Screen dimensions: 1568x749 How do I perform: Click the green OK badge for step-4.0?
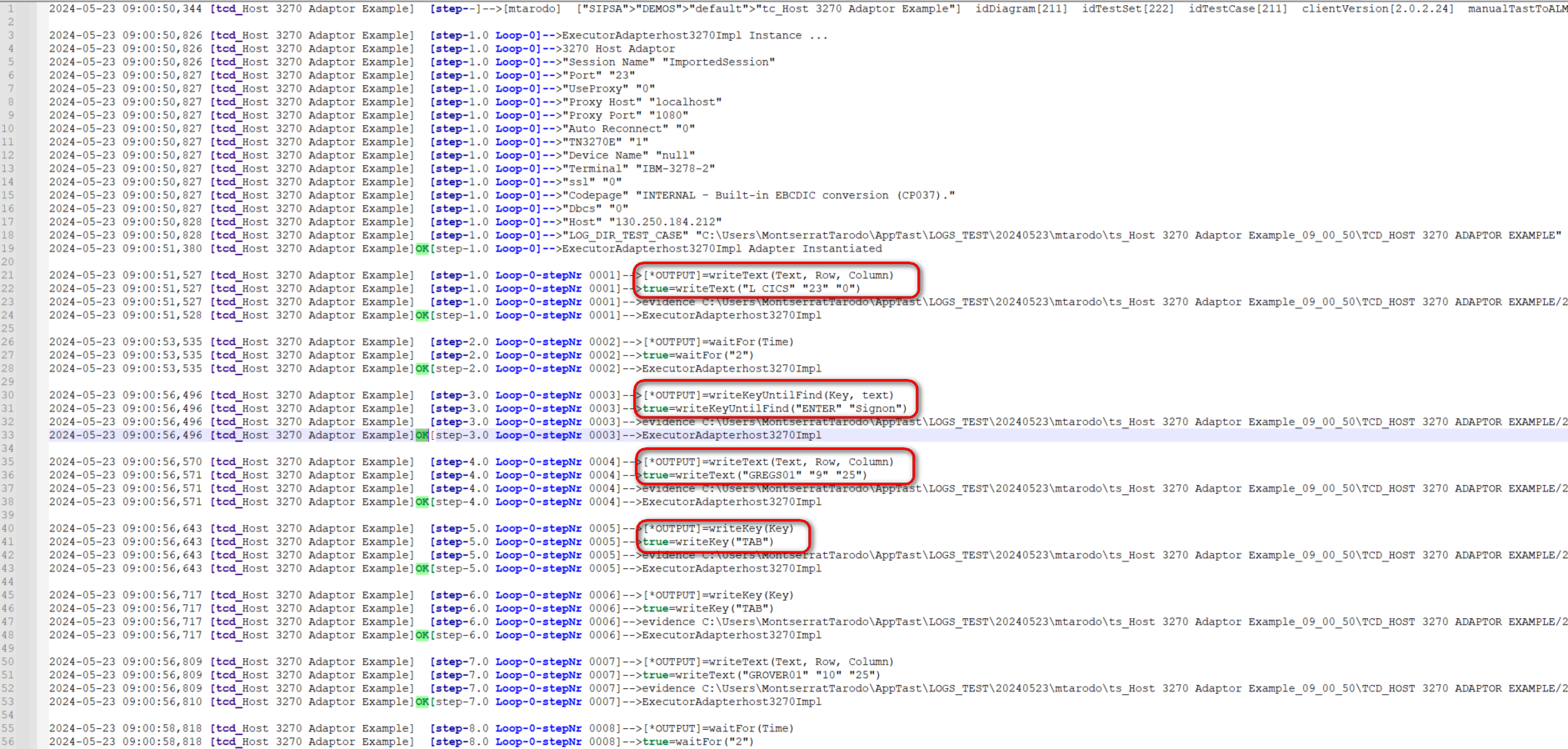coord(422,502)
